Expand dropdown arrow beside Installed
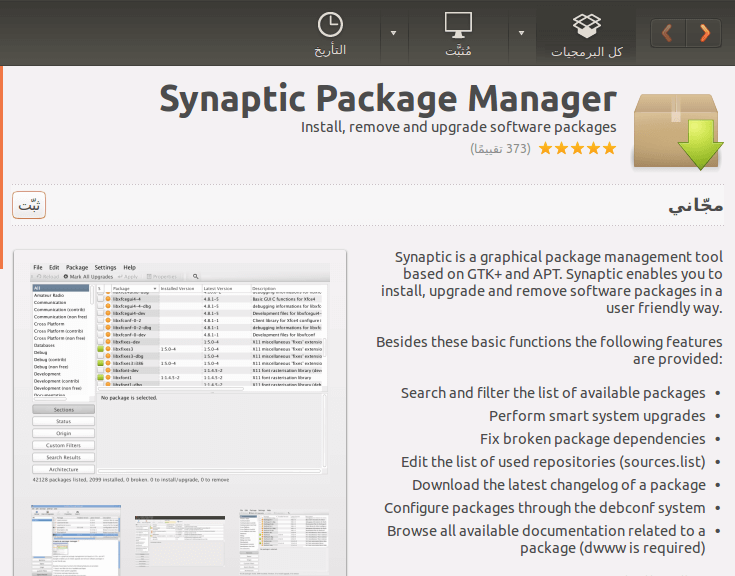 (x=394, y=33)
